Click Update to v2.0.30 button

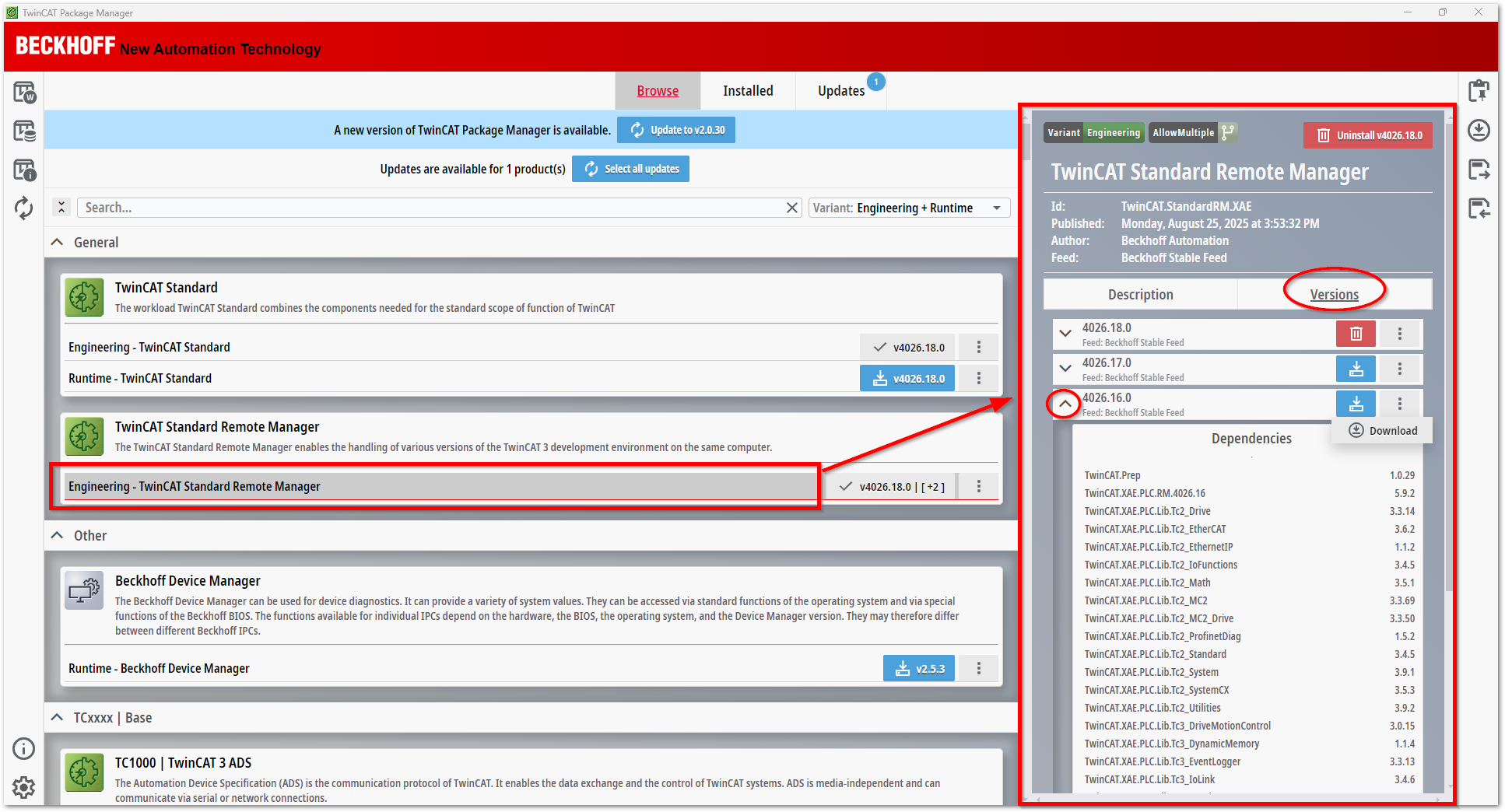676,130
